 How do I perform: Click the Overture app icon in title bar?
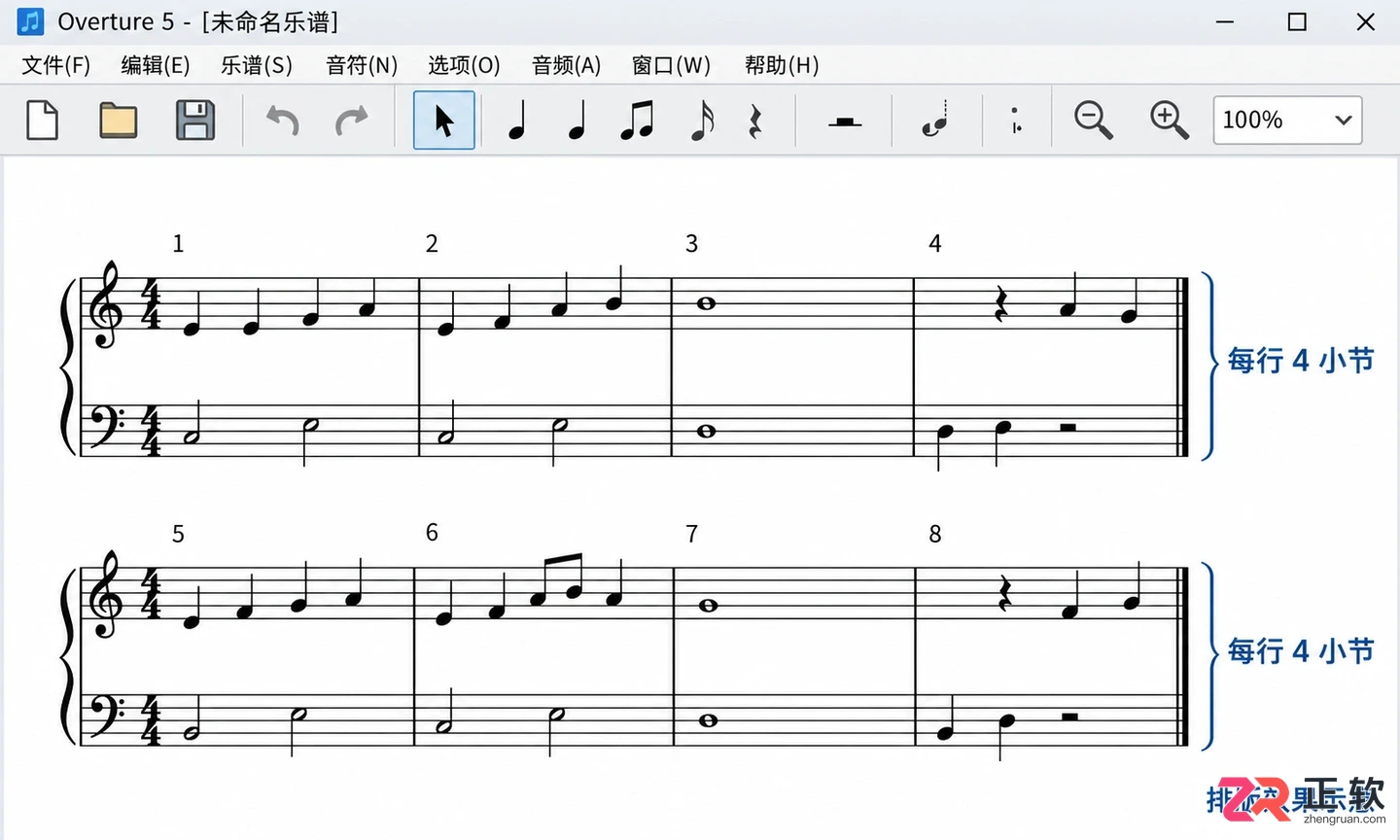31,21
